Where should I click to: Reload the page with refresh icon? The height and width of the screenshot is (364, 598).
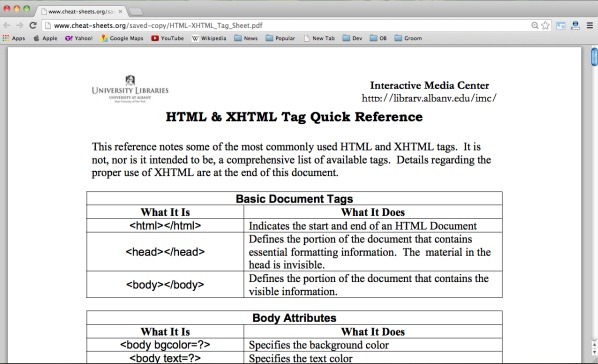tap(33, 26)
